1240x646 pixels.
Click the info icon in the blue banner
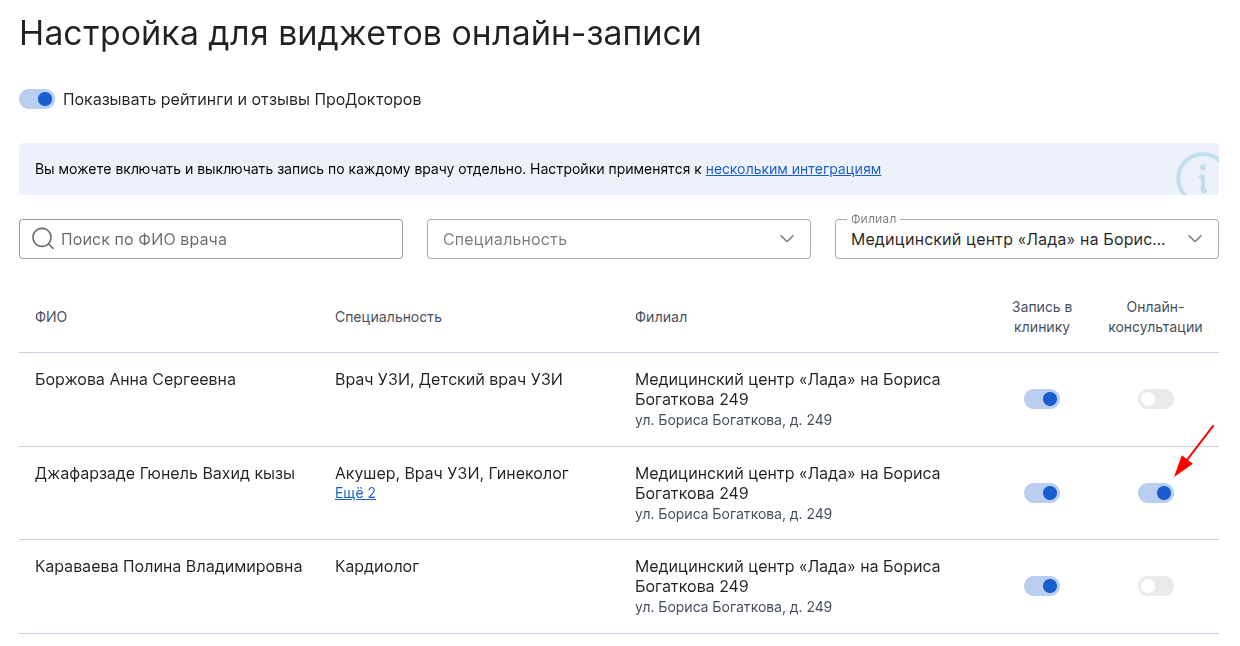[x=1197, y=174]
